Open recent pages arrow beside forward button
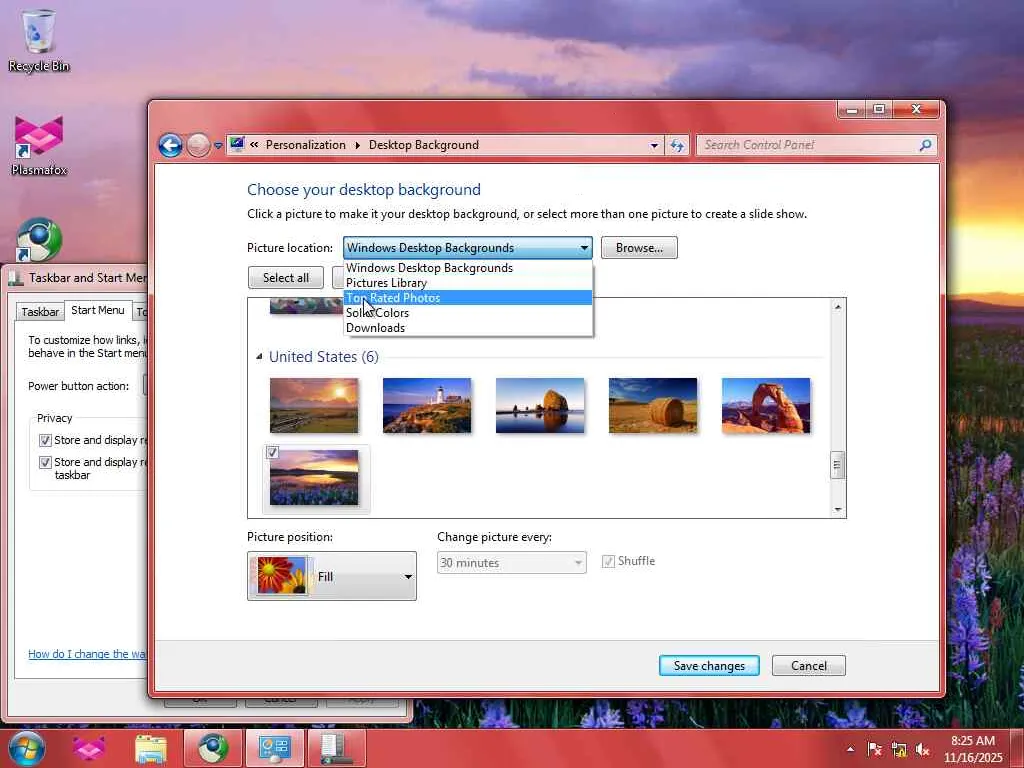This screenshot has width=1024, height=768. click(218, 146)
